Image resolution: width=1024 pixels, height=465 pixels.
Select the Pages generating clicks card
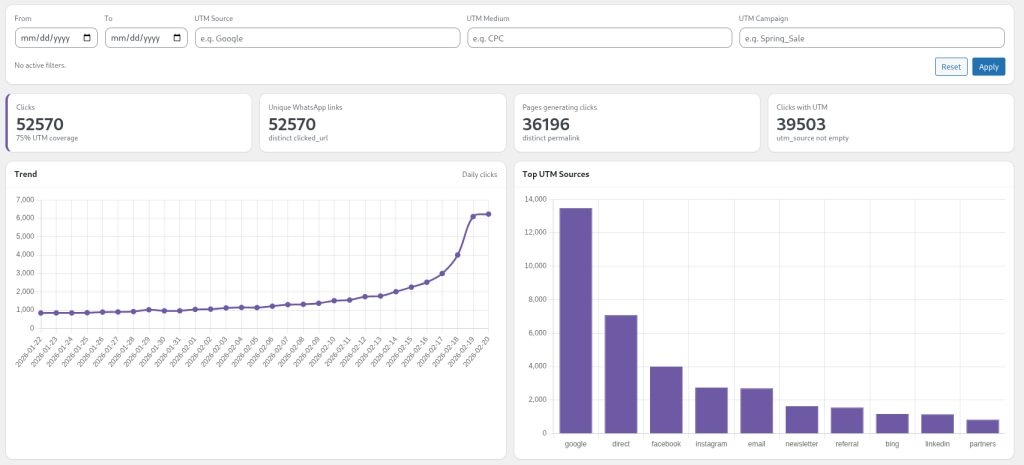636,123
